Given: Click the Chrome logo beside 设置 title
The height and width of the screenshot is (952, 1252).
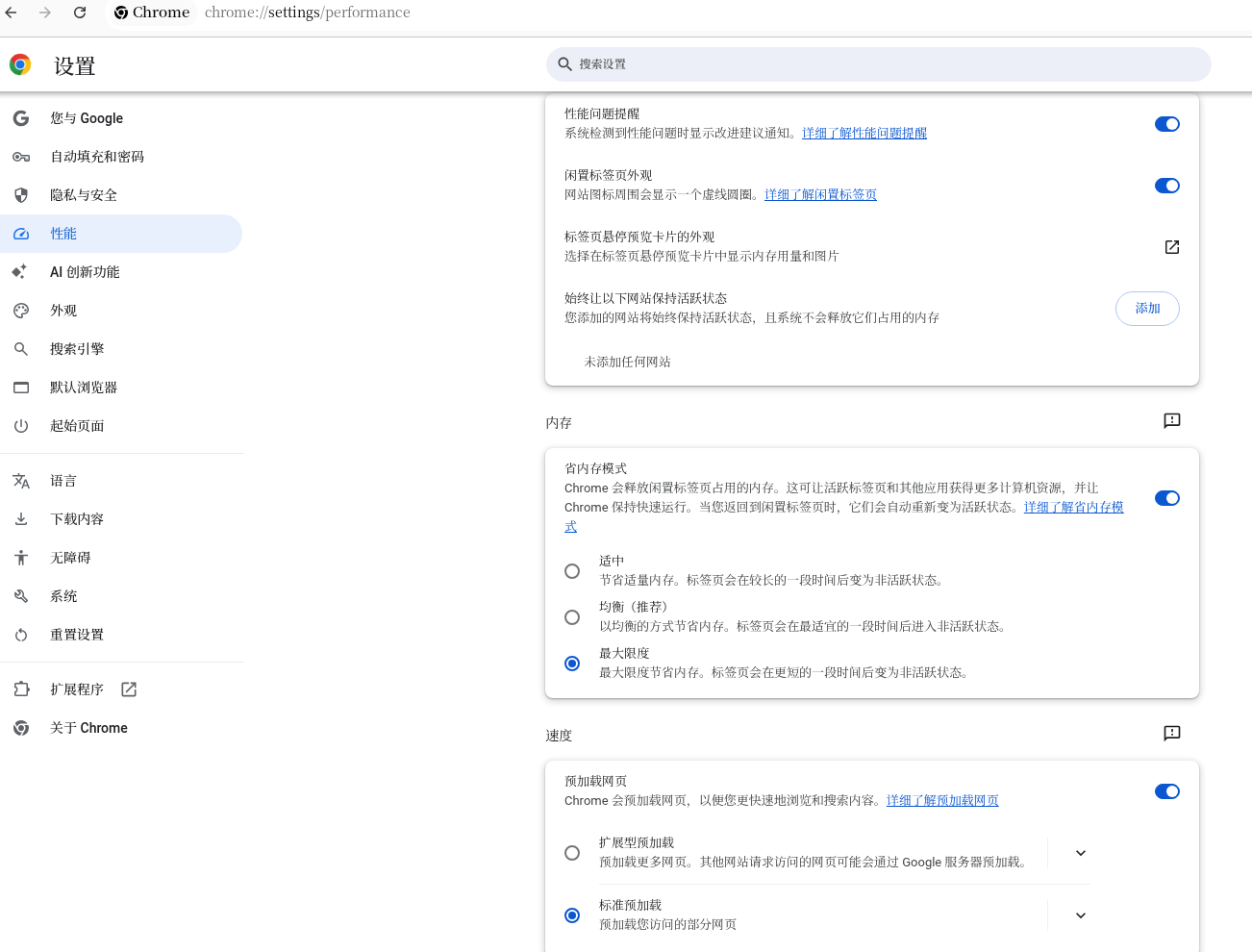Looking at the screenshot, I should click(x=20, y=64).
